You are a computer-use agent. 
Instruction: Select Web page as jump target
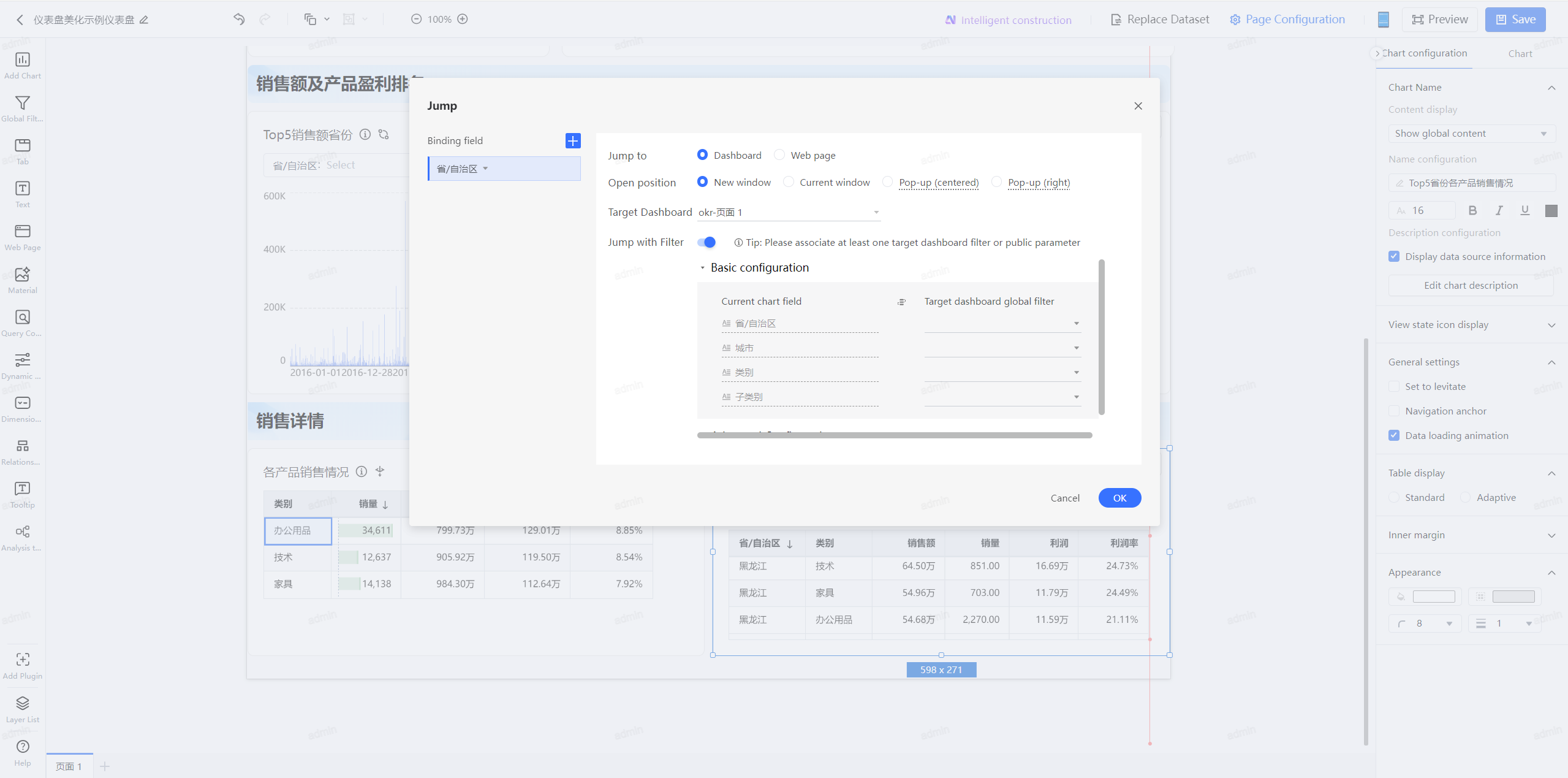pyautogui.click(x=779, y=155)
